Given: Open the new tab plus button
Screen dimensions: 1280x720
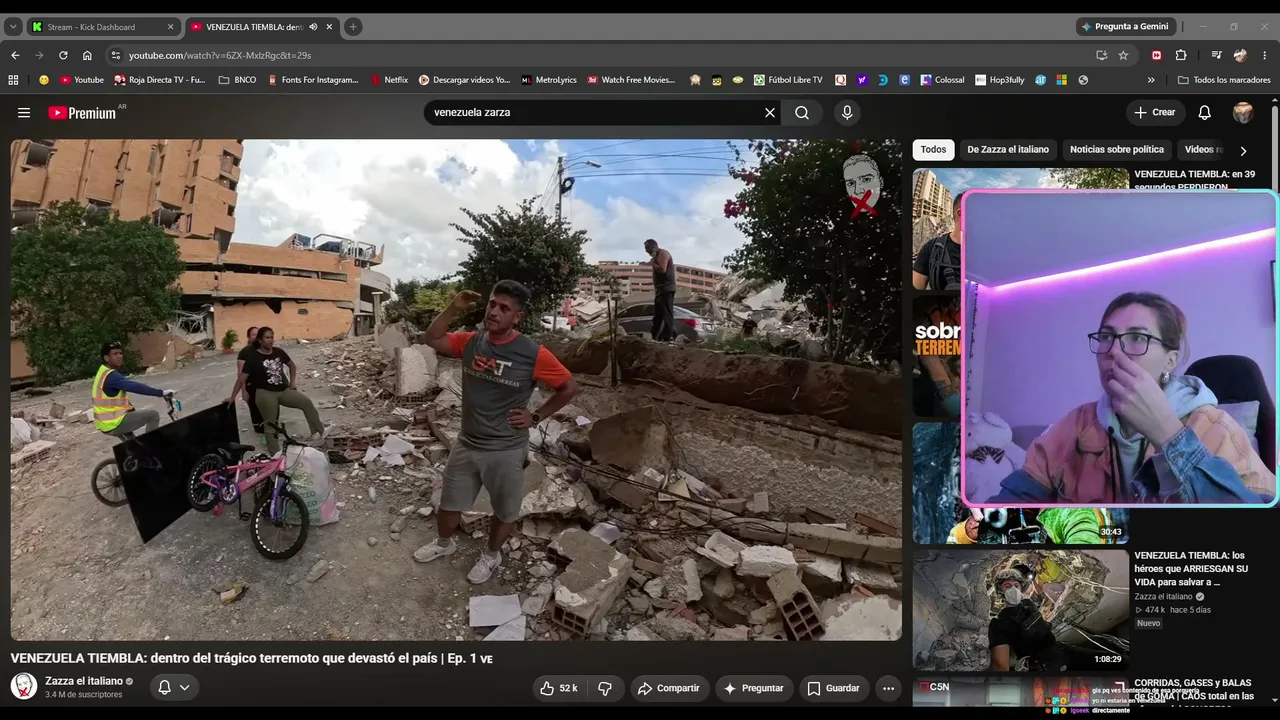Looking at the screenshot, I should [x=353, y=27].
